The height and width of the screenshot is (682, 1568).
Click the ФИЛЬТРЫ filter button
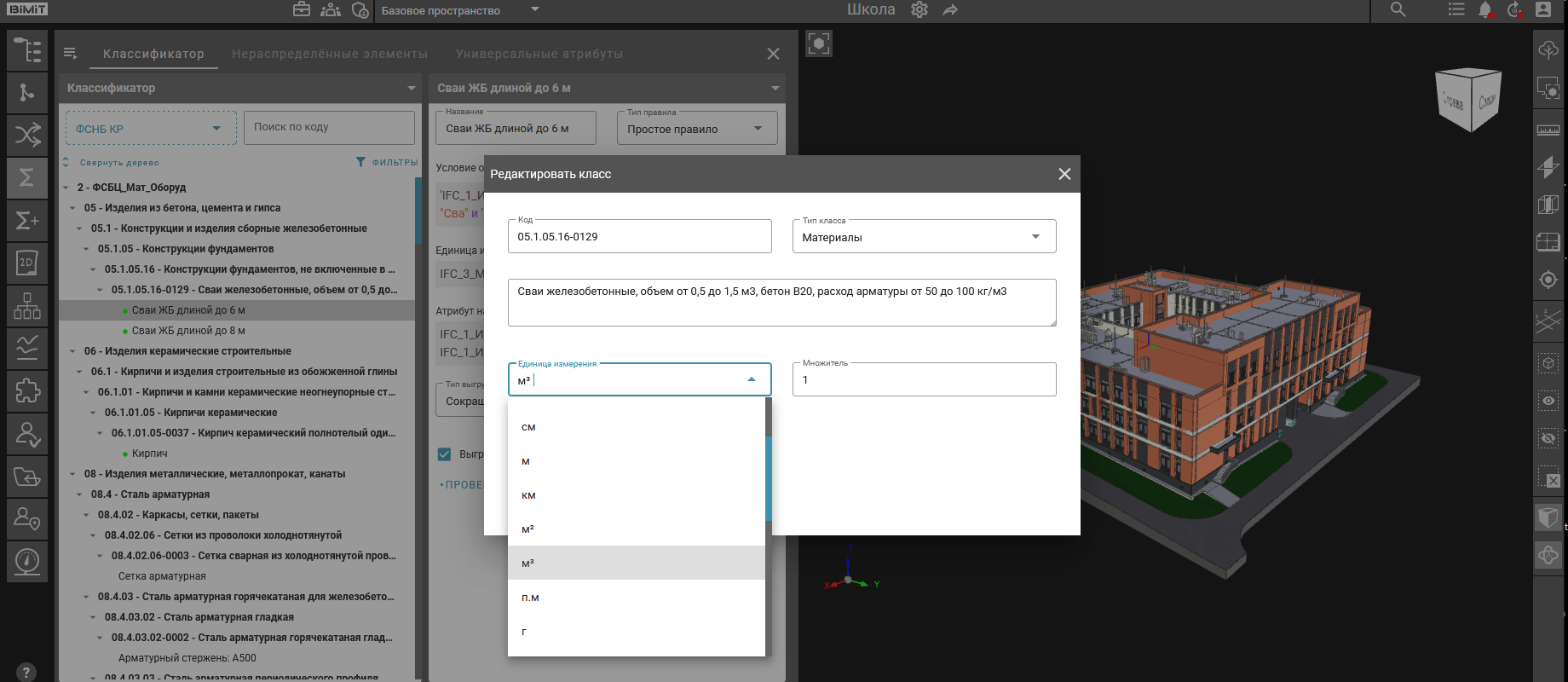[387, 162]
